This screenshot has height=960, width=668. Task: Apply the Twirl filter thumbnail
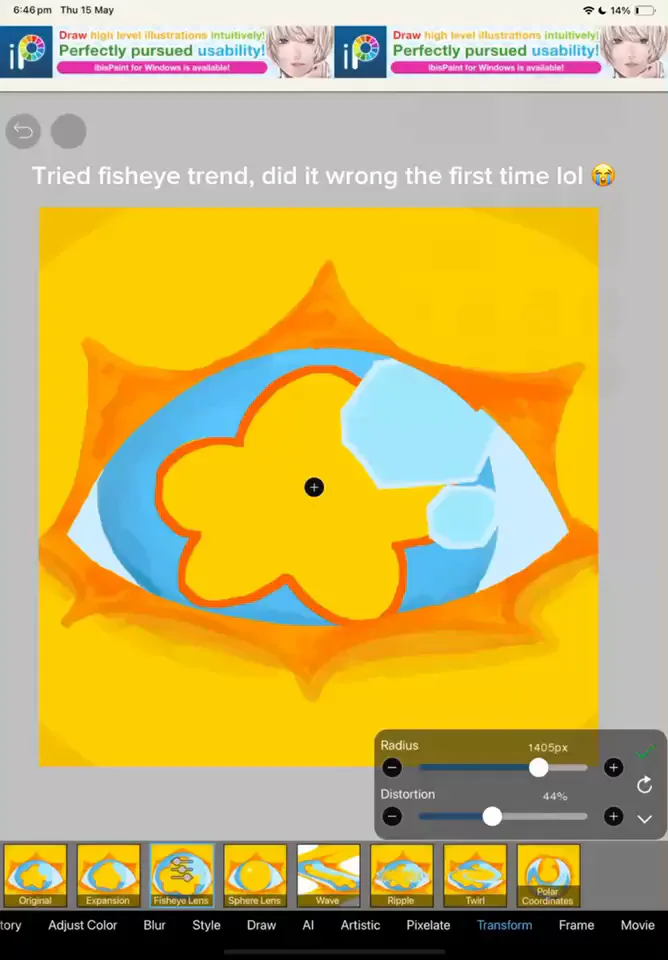coord(475,876)
